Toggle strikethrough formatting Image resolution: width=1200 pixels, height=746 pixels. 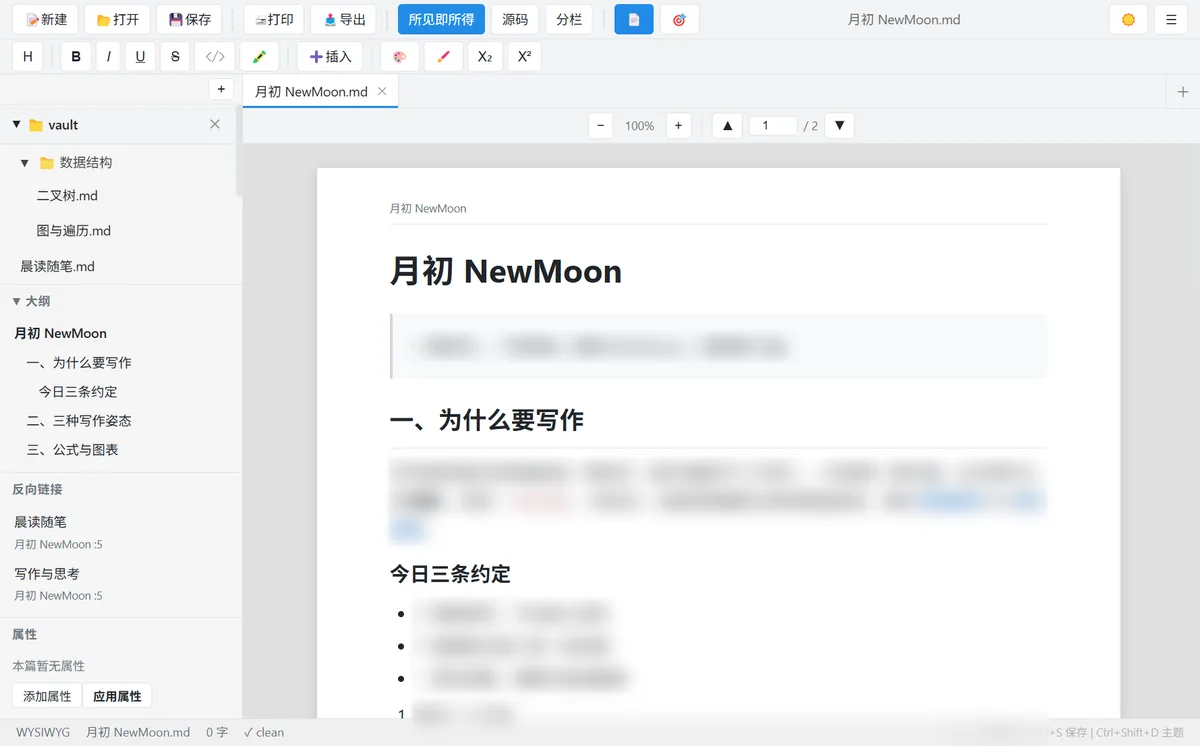[175, 56]
